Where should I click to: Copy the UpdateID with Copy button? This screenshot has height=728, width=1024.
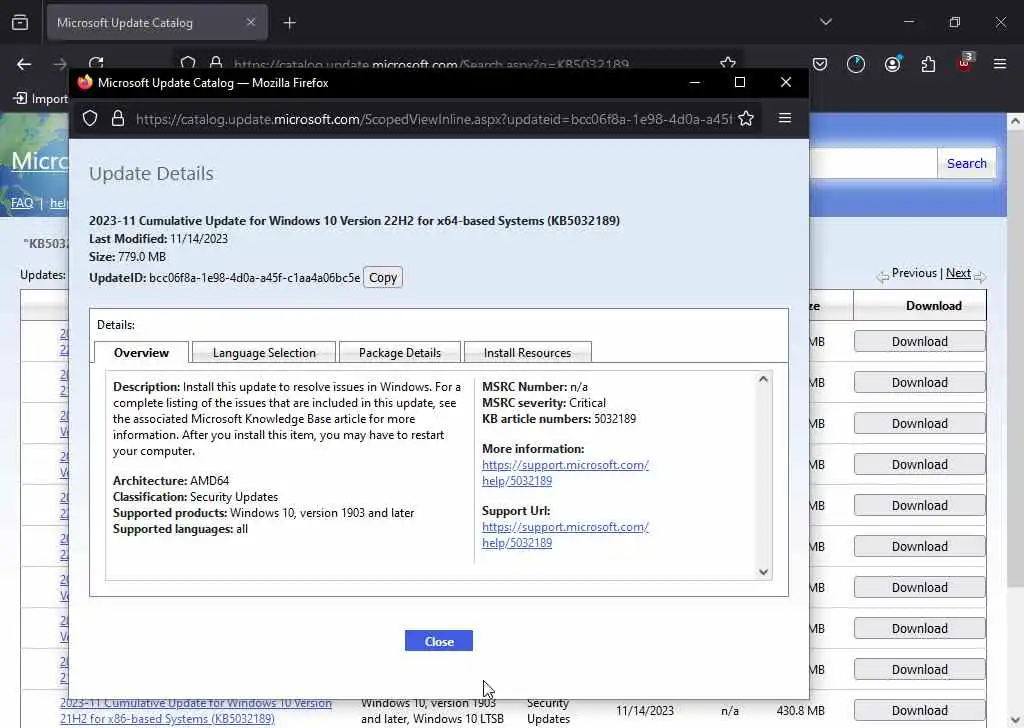click(383, 277)
